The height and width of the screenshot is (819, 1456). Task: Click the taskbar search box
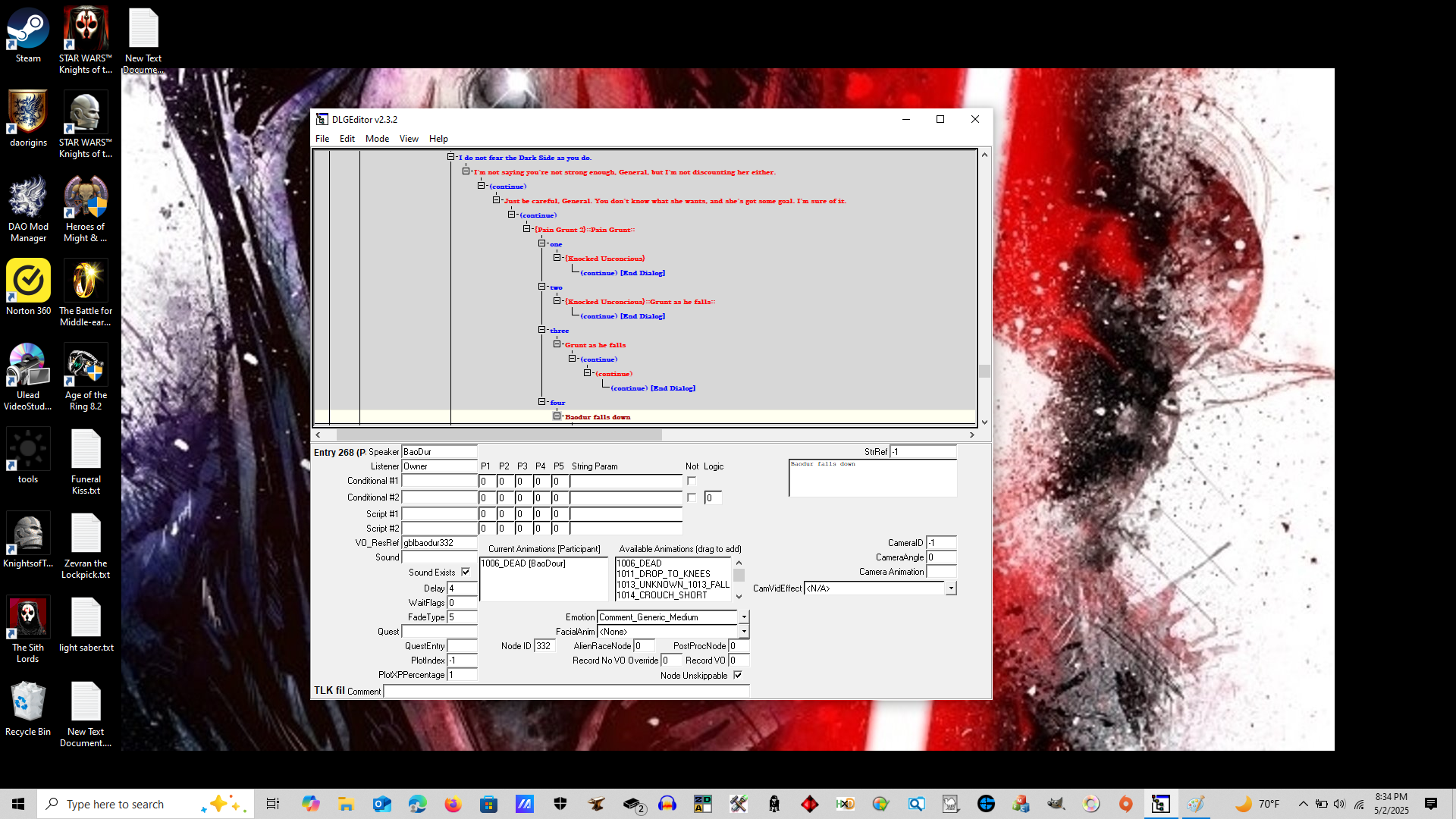coord(144,804)
